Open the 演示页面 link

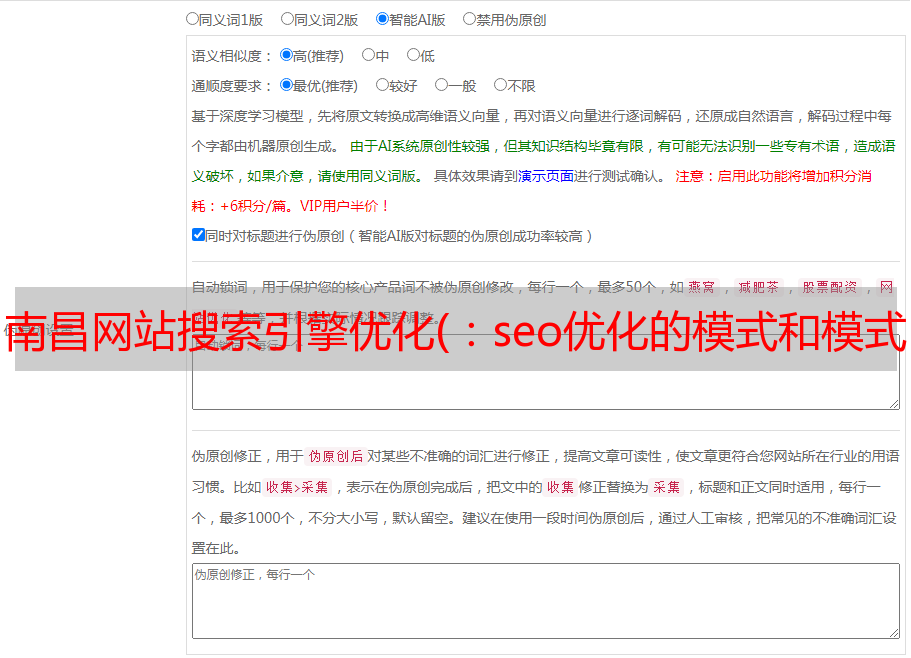pyautogui.click(x=546, y=176)
